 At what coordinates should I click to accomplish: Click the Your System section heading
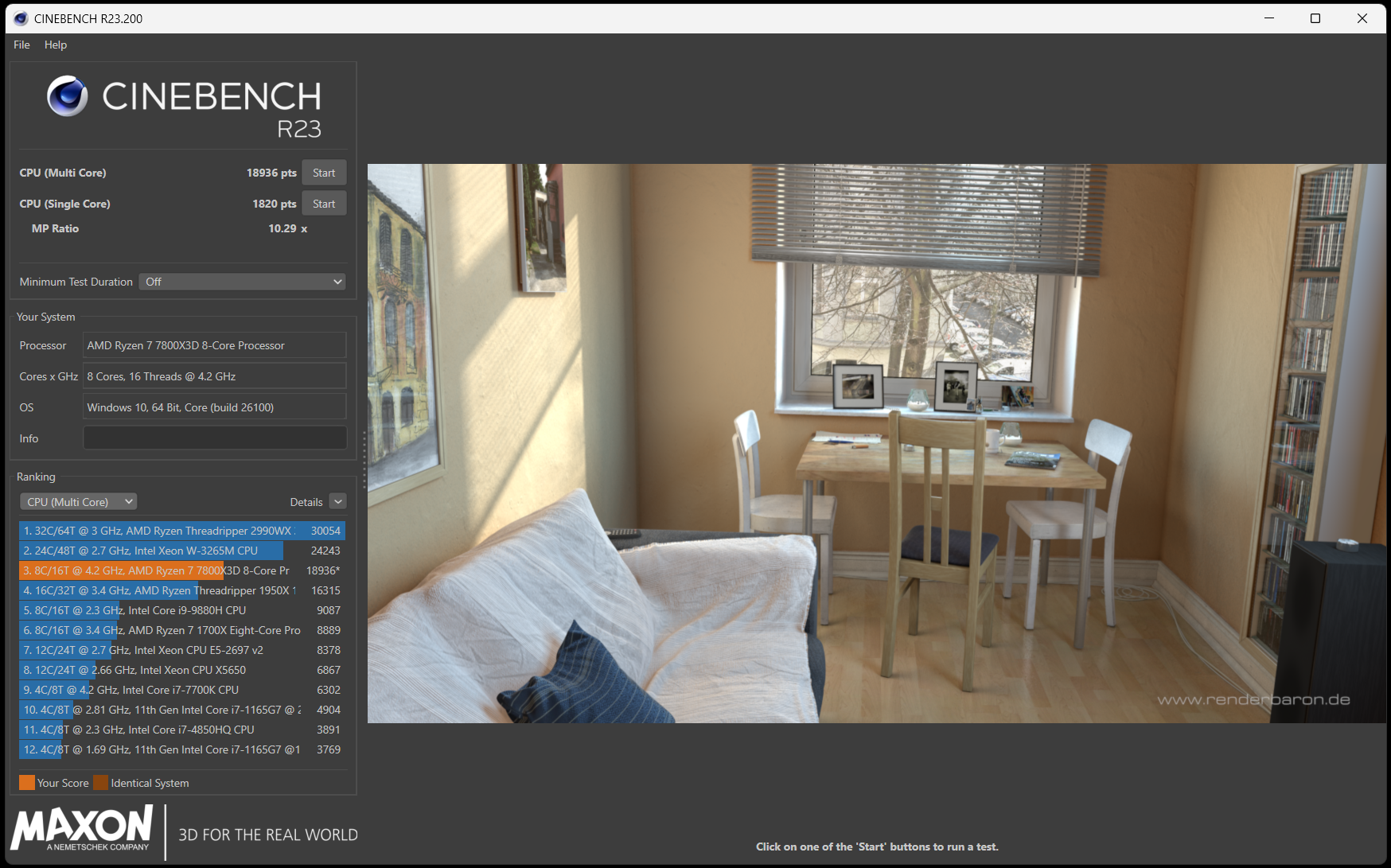click(x=46, y=317)
